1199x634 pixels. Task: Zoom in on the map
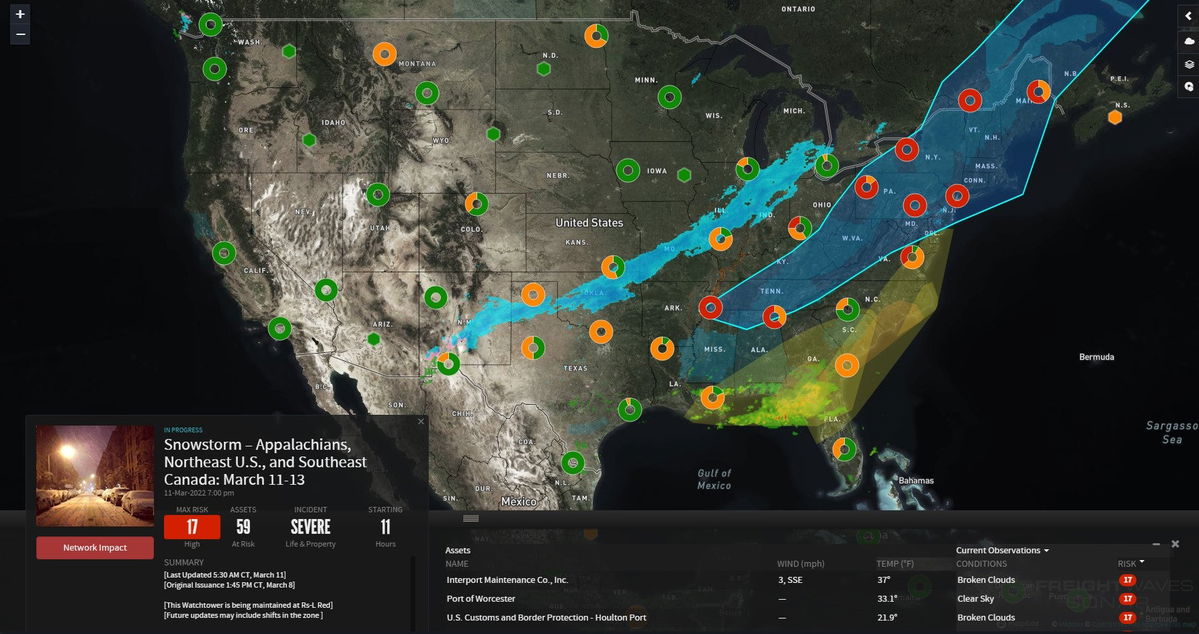tap(20, 14)
